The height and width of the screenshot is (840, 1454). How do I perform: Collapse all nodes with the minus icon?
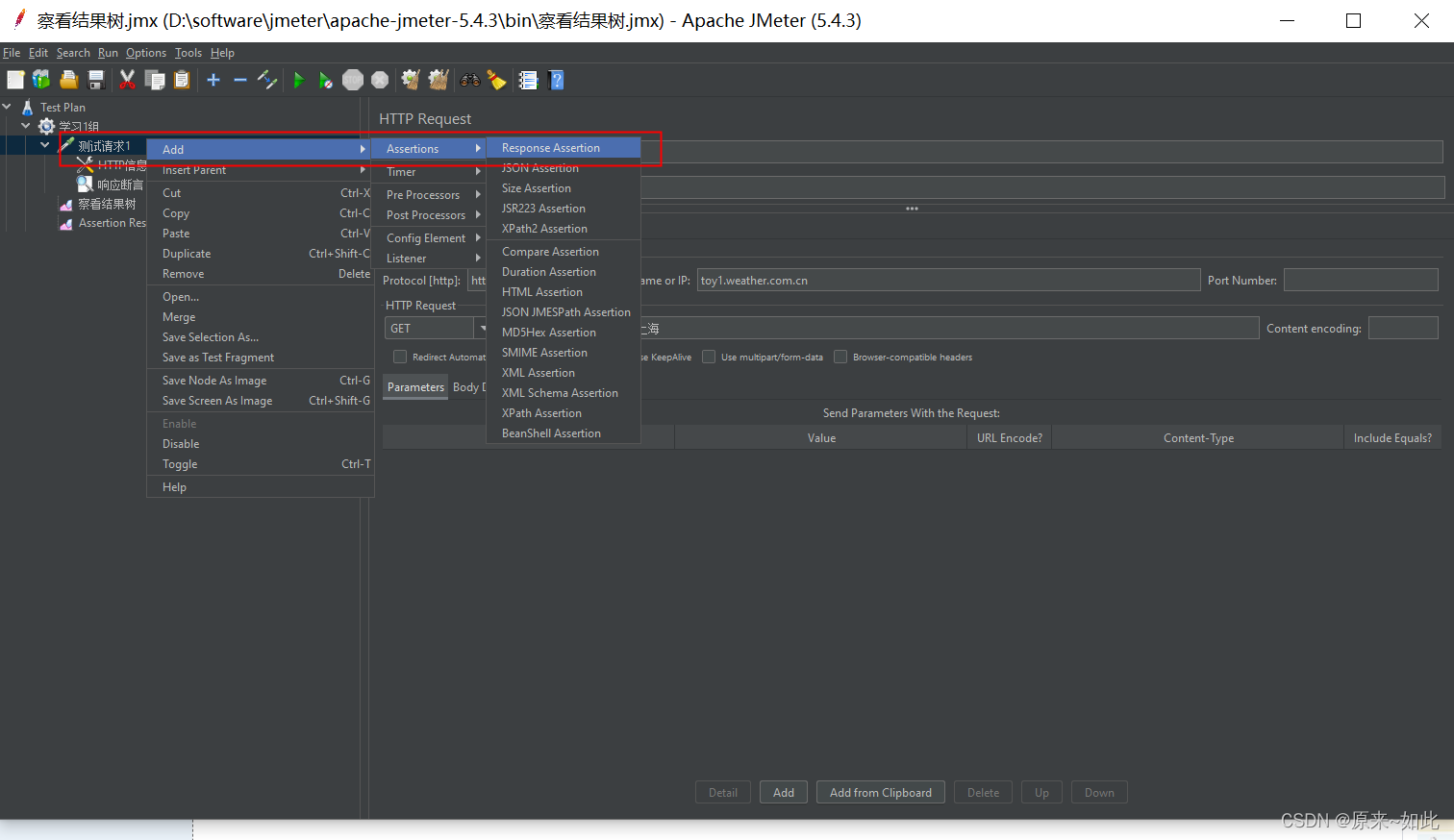tap(240, 80)
